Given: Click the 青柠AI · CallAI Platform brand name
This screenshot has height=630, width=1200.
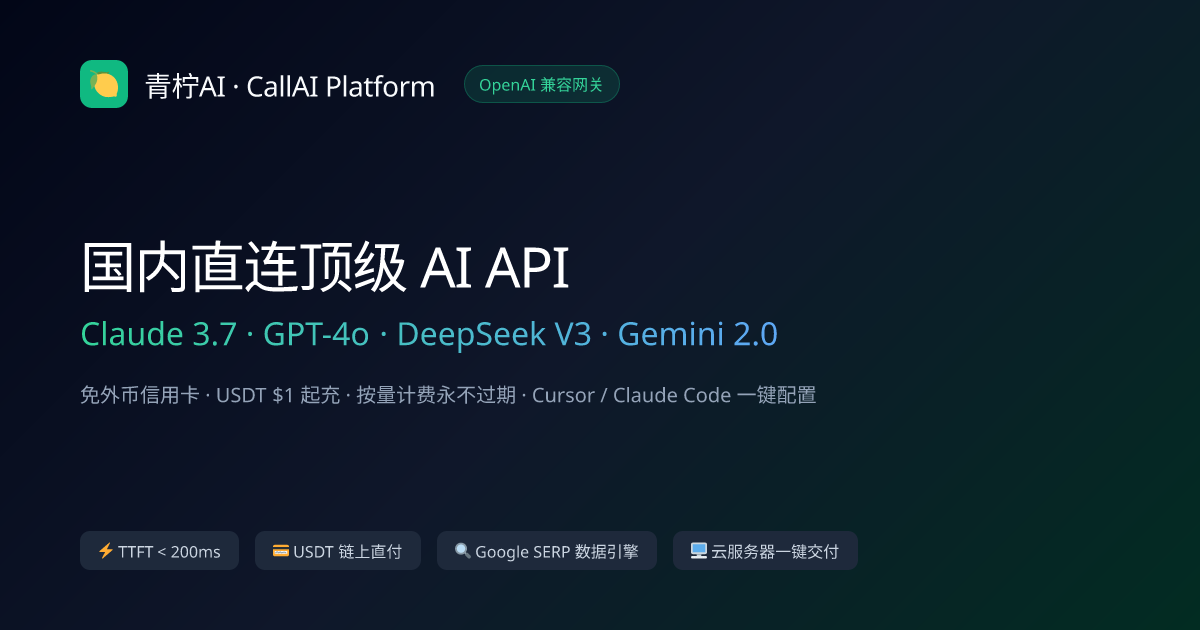Looking at the screenshot, I should point(290,86).
